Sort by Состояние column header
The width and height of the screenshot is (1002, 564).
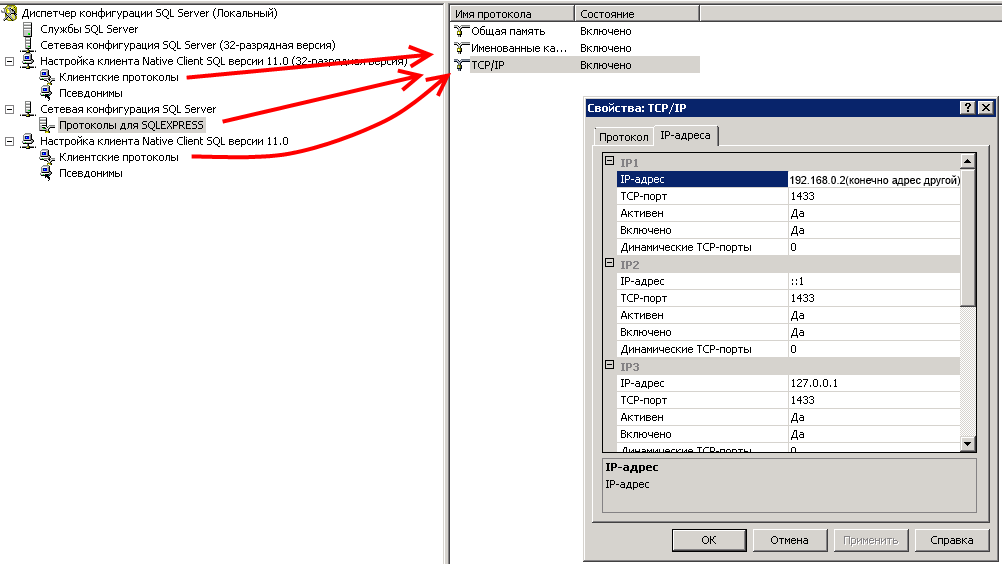(637, 13)
